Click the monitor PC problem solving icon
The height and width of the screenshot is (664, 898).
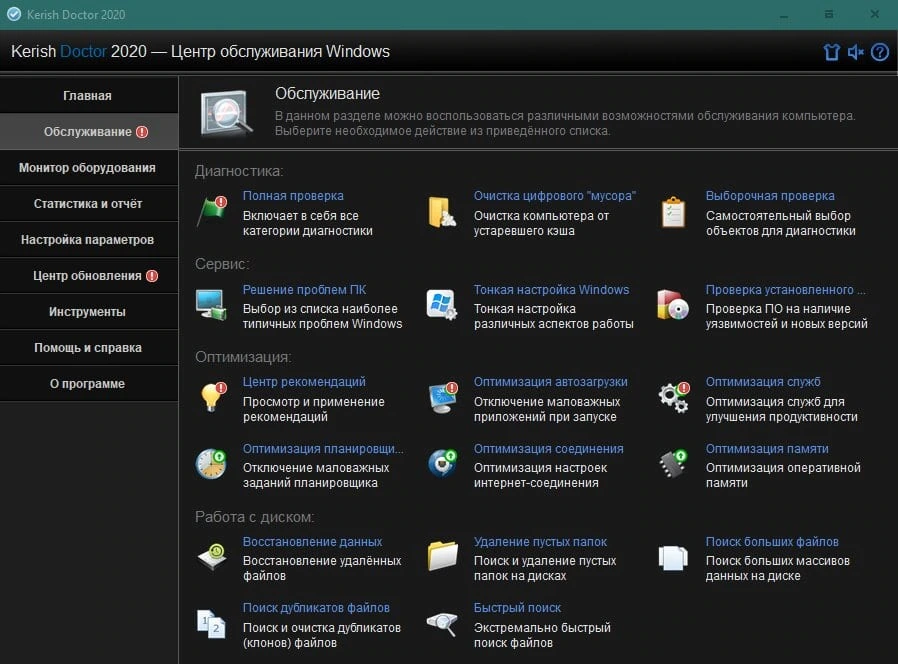(211, 304)
